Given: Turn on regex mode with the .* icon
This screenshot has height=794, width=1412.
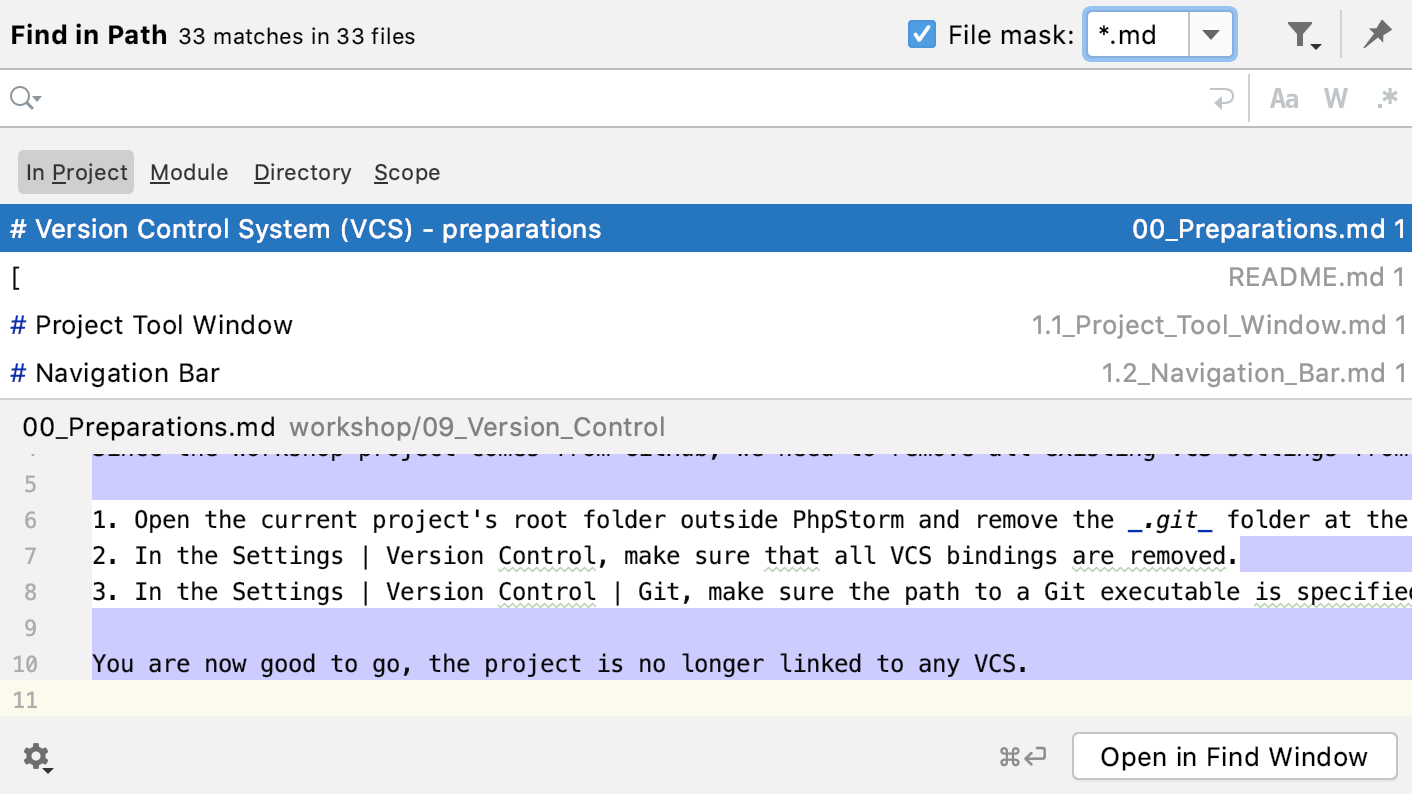Looking at the screenshot, I should point(1388,97).
